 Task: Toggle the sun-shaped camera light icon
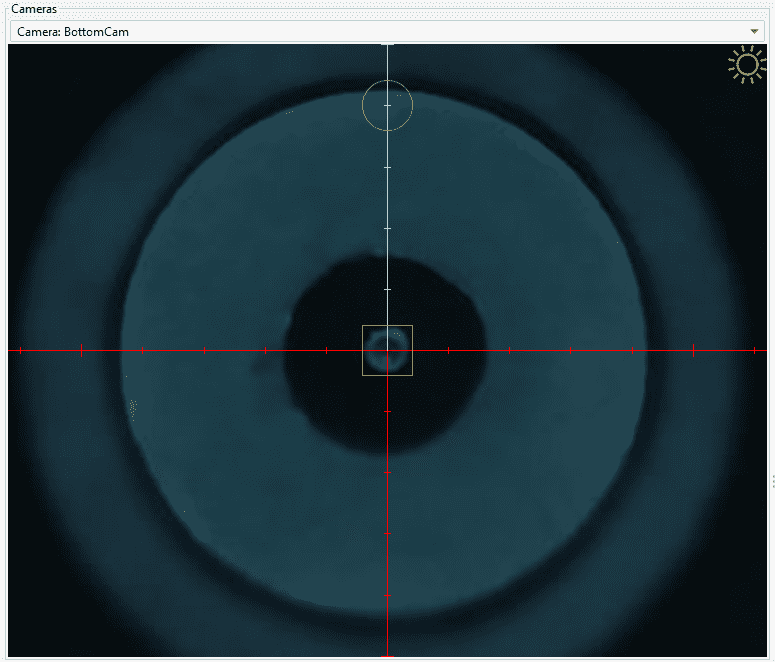pyautogui.click(x=746, y=65)
